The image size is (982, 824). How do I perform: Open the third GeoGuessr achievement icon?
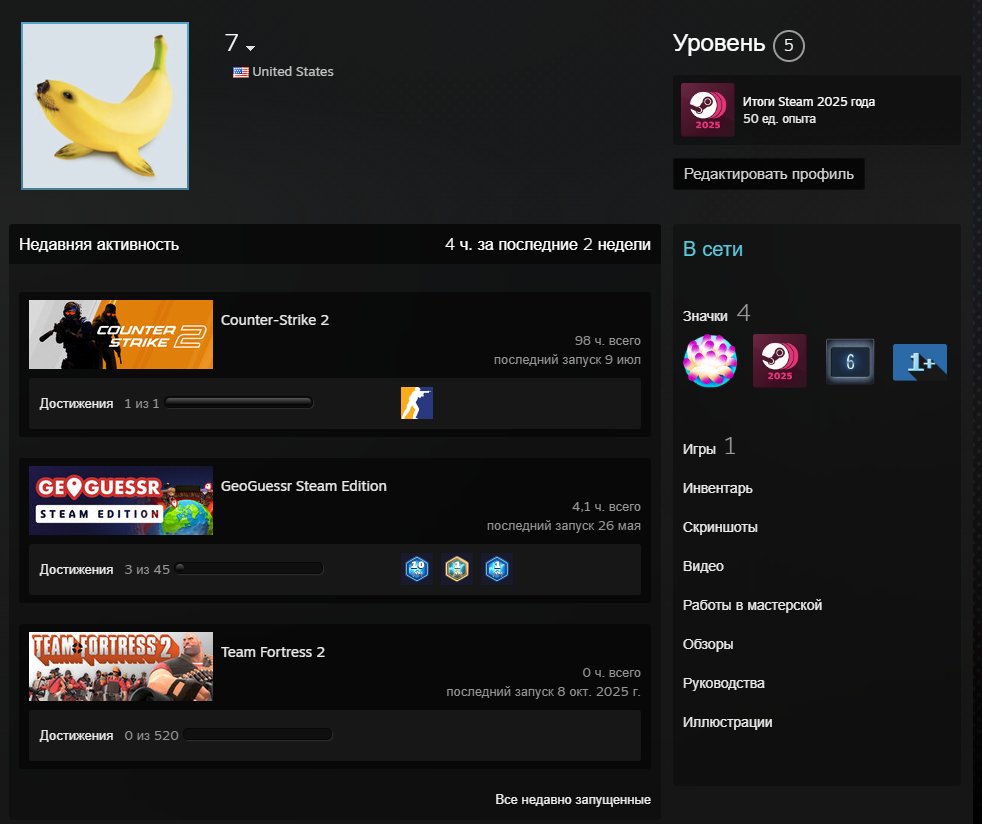pyautogui.click(x=497, y=569)
